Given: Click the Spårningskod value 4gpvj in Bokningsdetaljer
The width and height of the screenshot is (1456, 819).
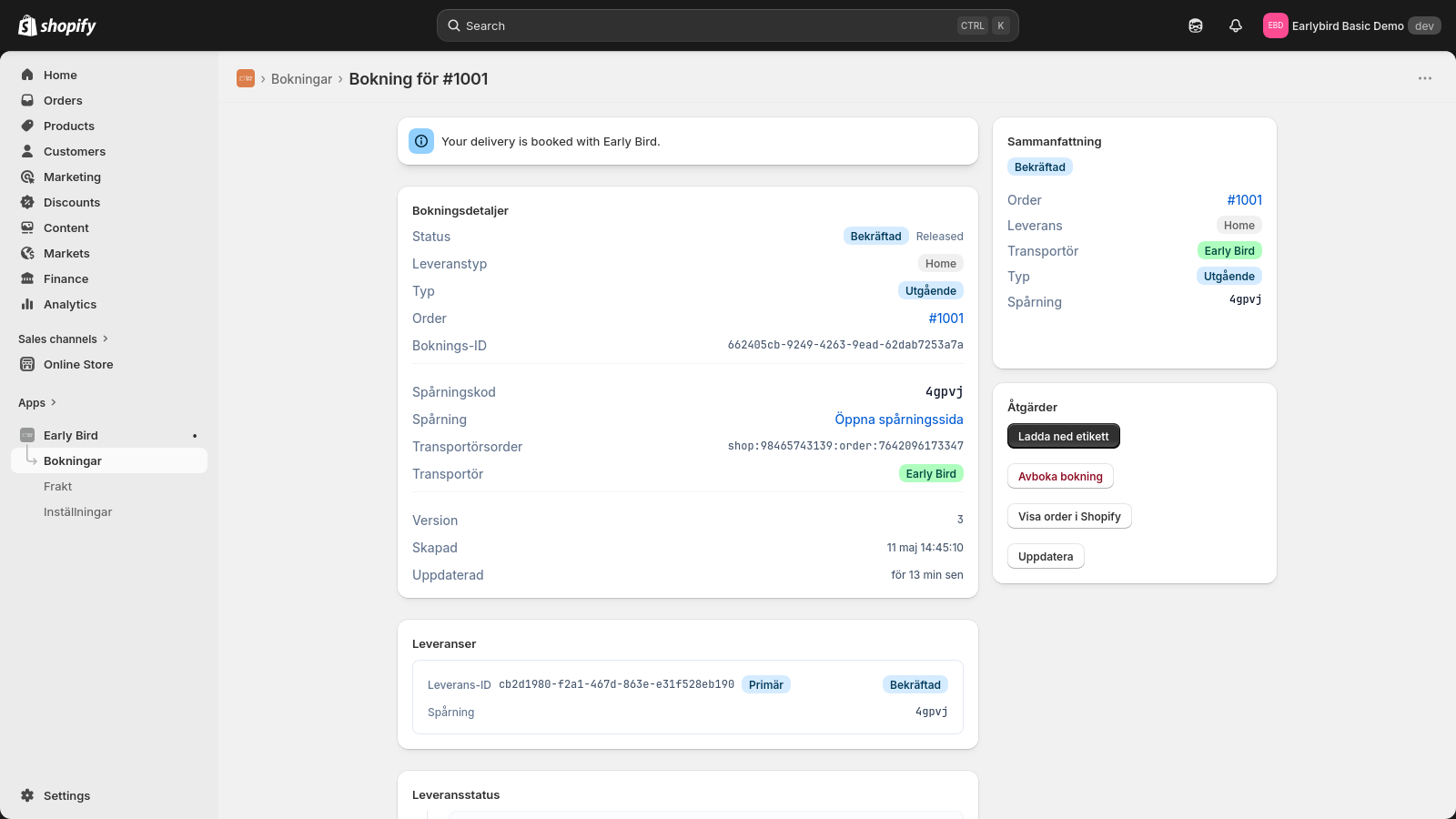Looking at the screenshot, I should pyautogui.click(x=945, y=392).
